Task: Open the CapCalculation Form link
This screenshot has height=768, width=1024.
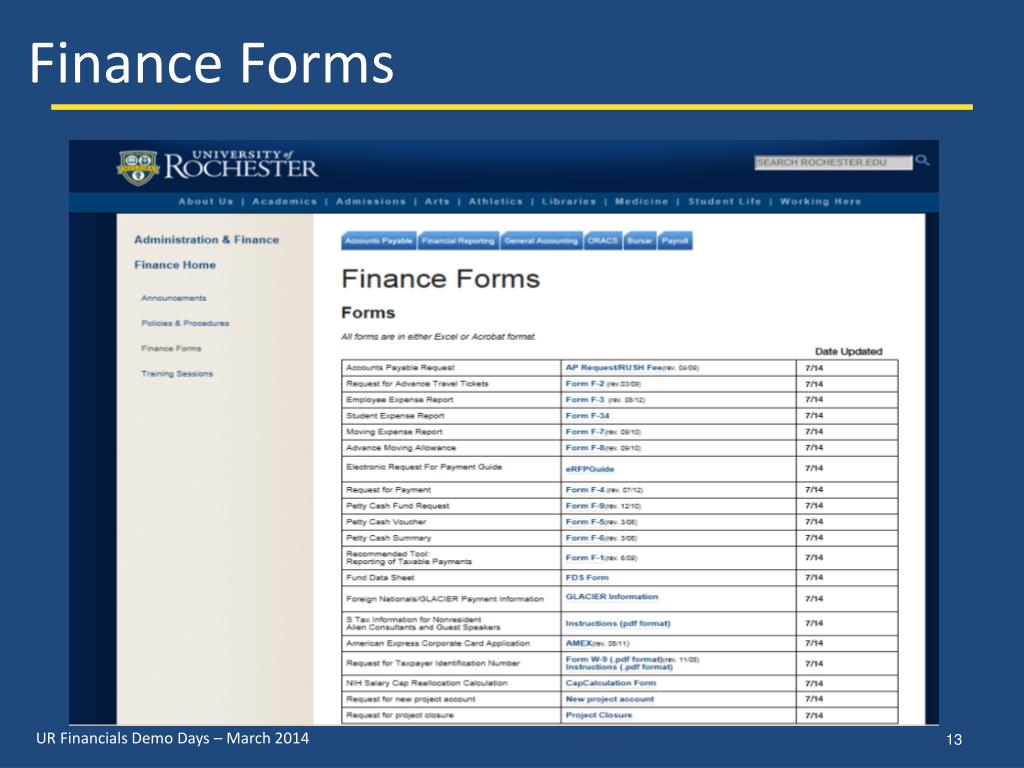Action: [x=611, y=683]
